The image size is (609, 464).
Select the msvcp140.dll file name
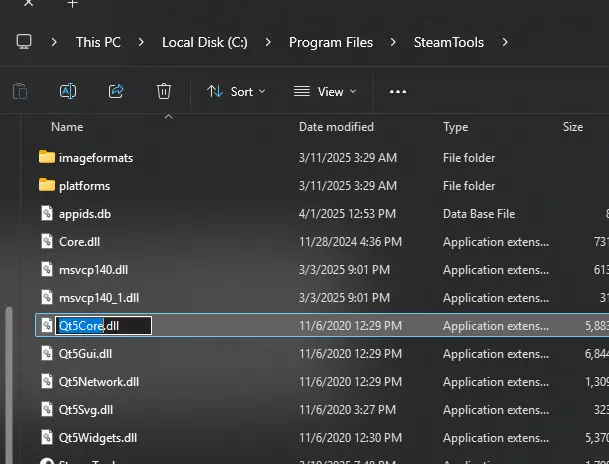click(x=93, y=270)
